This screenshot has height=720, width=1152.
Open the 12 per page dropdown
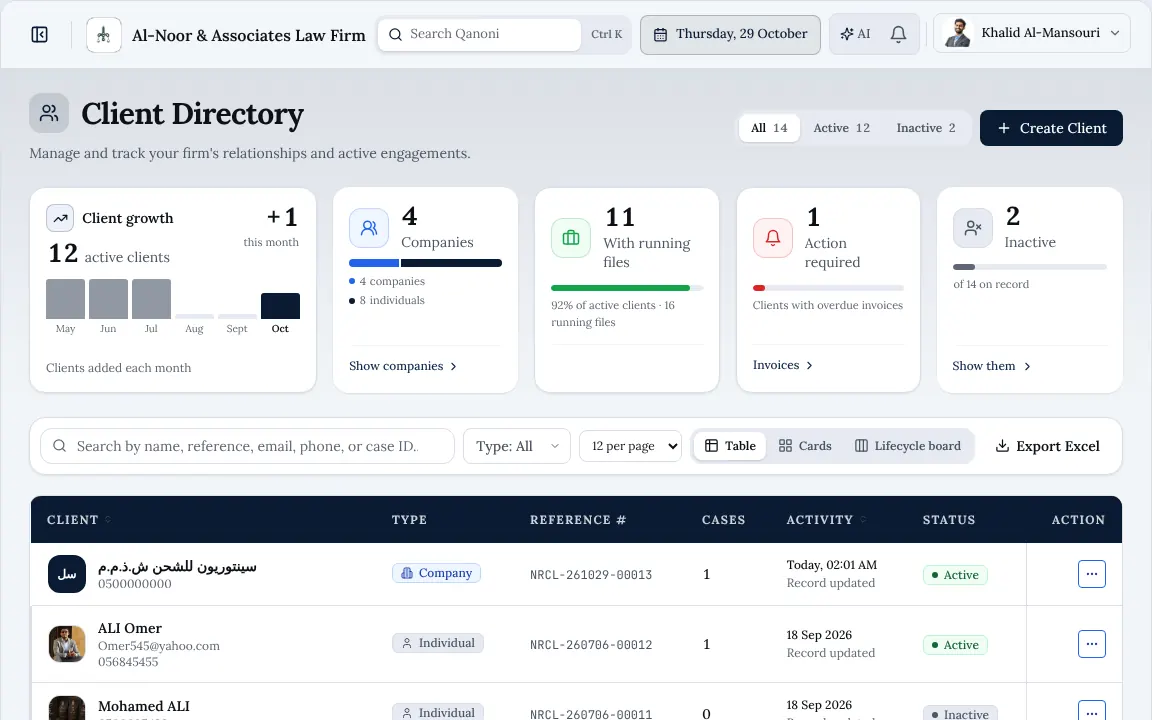pos(630,446)
